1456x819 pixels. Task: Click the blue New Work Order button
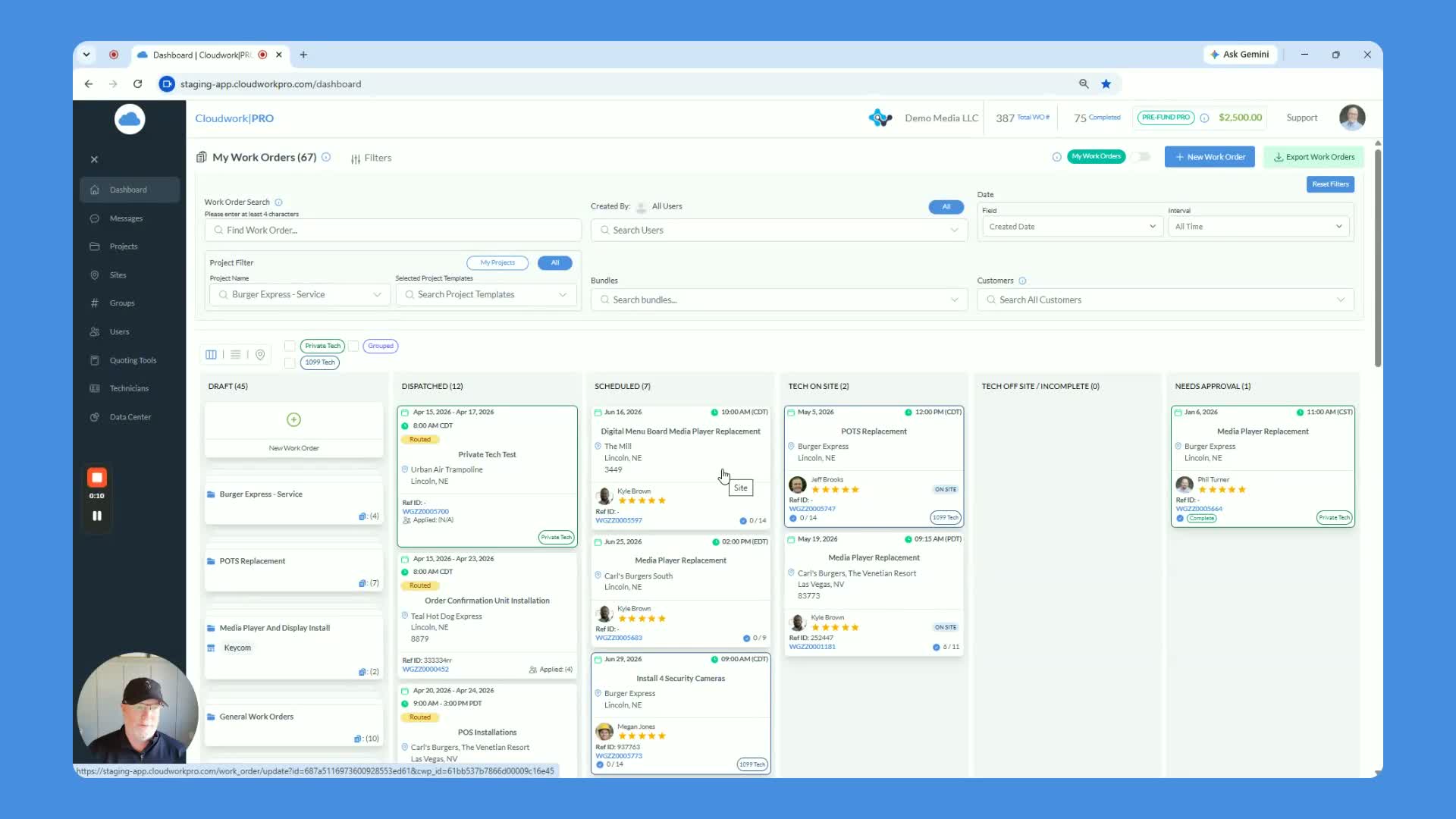(1210, 157)
